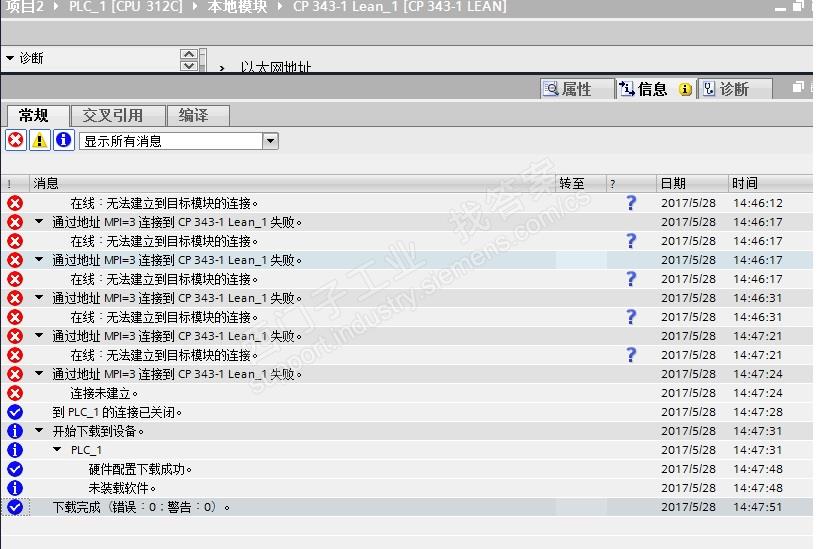Select message 未装载软件。

122,488
